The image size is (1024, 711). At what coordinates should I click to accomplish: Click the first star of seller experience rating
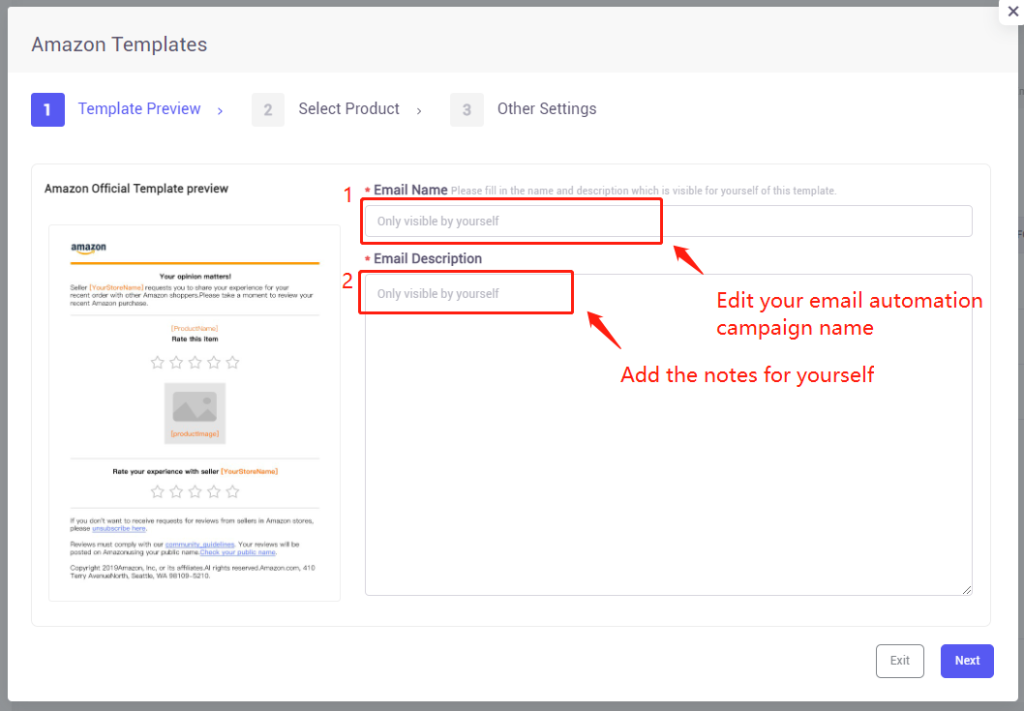(157, 492)
